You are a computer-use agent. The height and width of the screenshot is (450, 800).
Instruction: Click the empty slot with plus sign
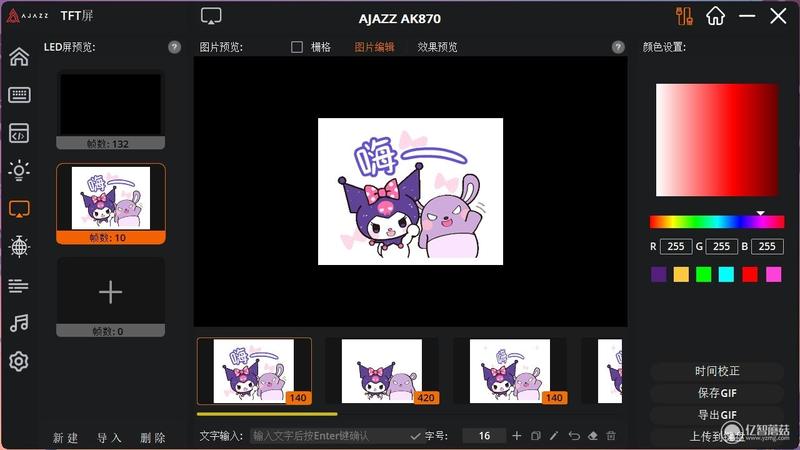pos(111,297)
